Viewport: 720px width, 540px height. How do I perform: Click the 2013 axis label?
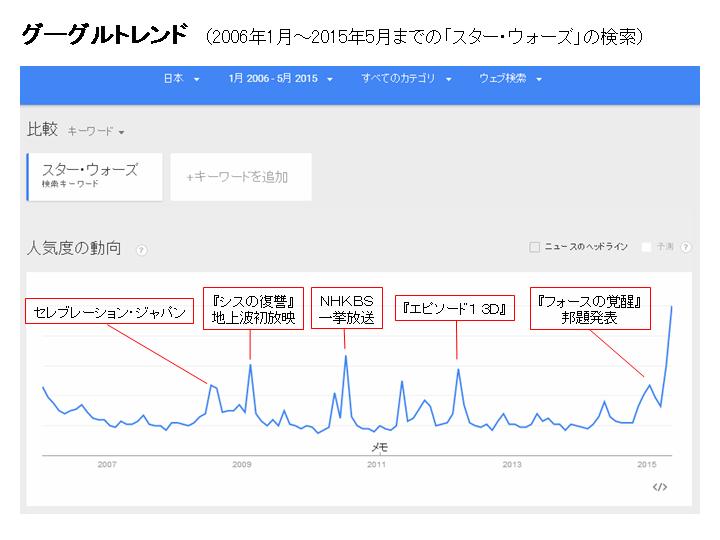(x=512, y=464)
